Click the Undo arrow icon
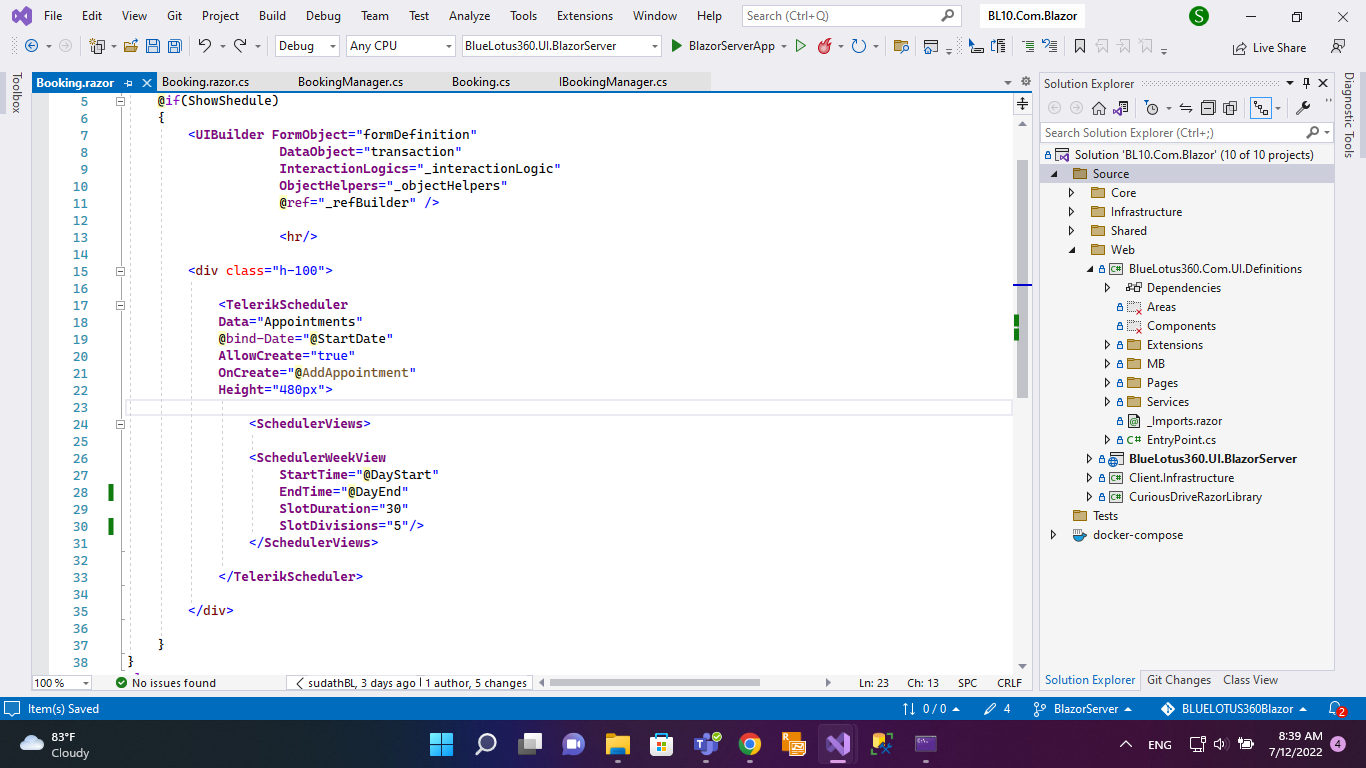 coord(204,46)
